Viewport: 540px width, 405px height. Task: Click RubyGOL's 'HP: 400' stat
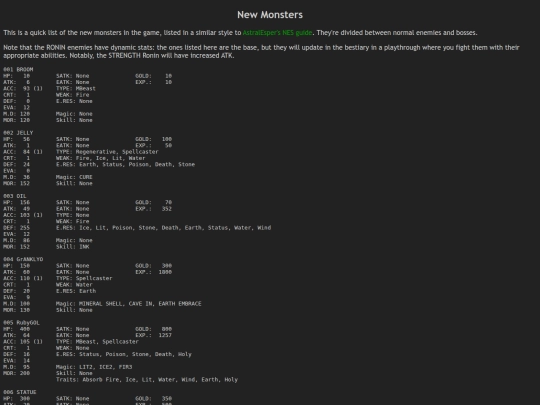(x=17, y=329)
